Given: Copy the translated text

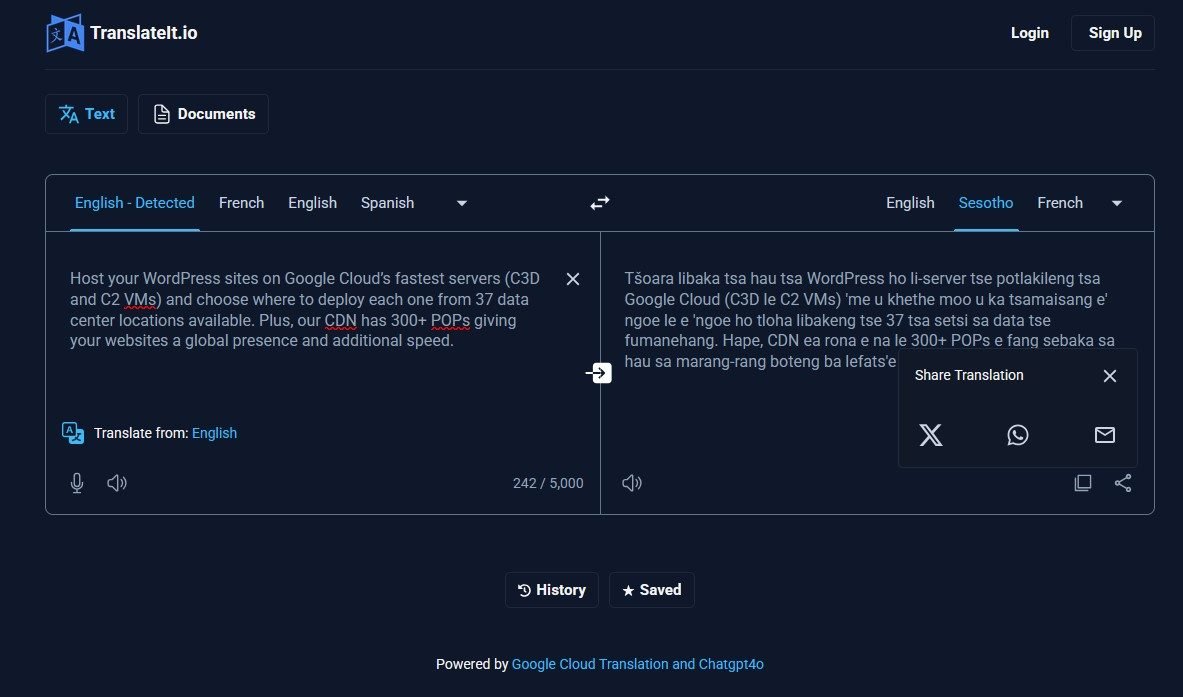Looking at the screenshot, I should click(x=1083, y=483).
